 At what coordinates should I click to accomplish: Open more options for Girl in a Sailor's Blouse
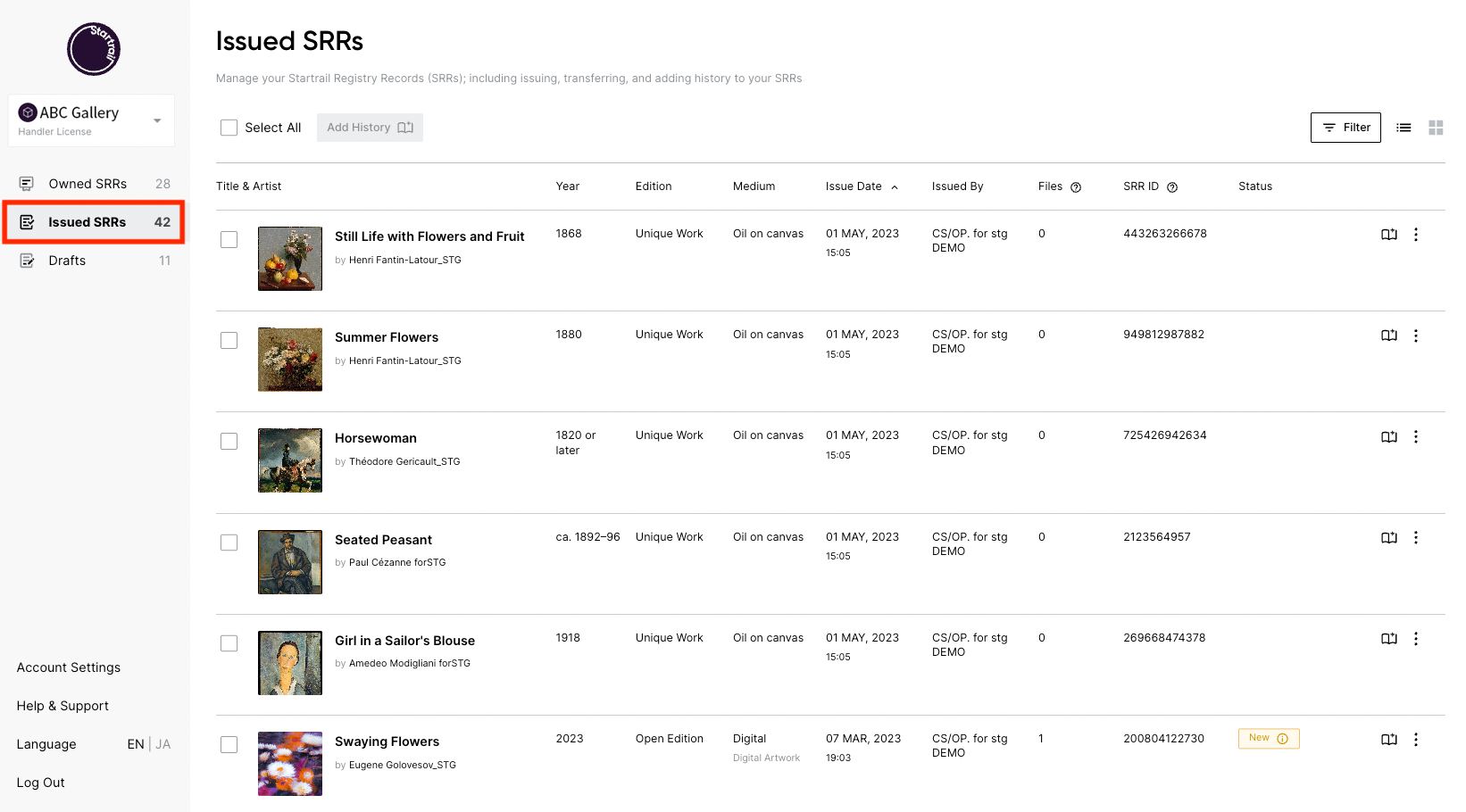click(1416, 639)
